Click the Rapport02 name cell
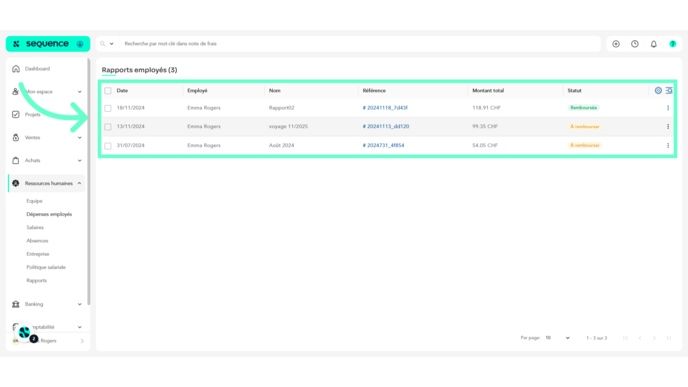Viewport: 688px width, 387px height. [282, 108]
